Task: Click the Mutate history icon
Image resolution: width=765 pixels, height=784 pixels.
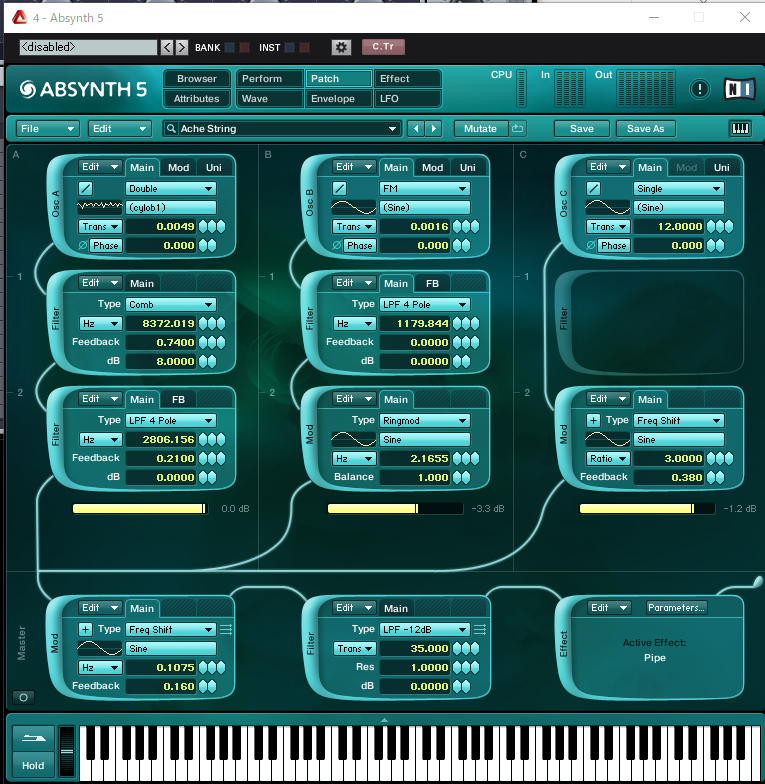Action: pos(518,128)
